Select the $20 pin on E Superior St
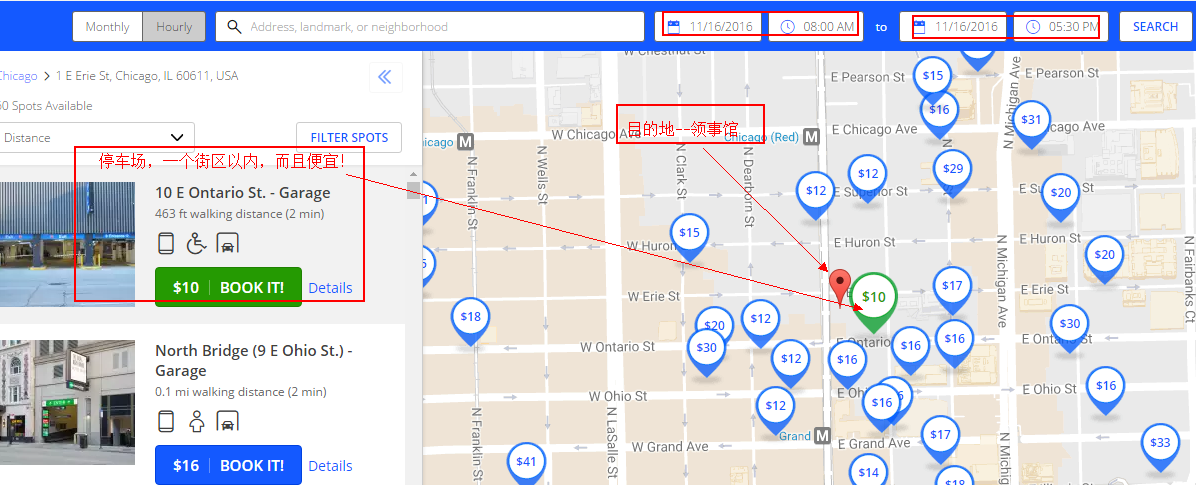 (1061, 195)
